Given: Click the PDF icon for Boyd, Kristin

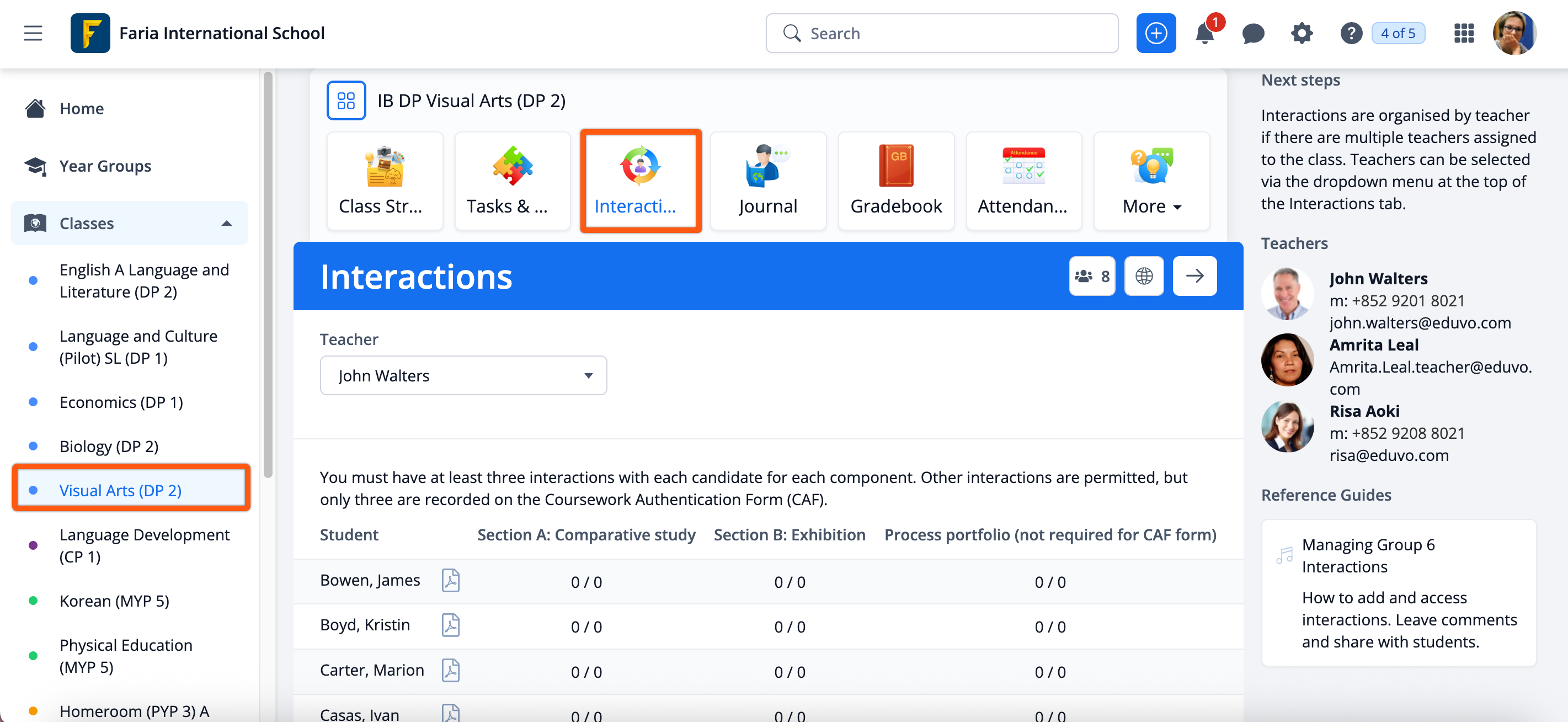Looking at the screenshot, I should [x=450, y=626].
